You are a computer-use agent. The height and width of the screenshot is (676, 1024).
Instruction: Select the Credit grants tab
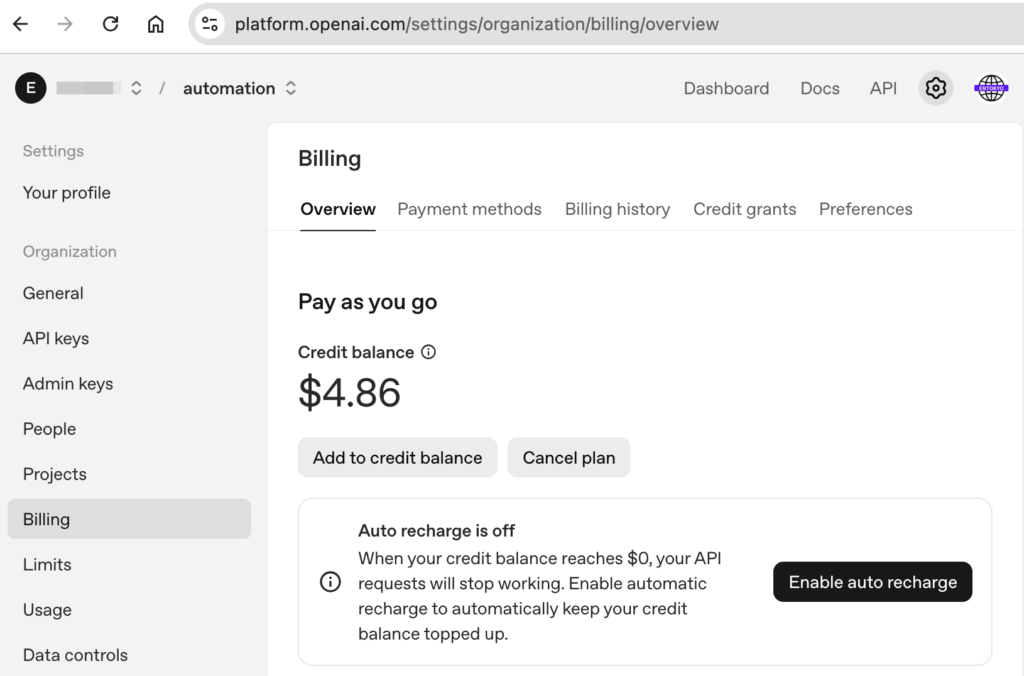pyautogui.click(x=744, y=209)
